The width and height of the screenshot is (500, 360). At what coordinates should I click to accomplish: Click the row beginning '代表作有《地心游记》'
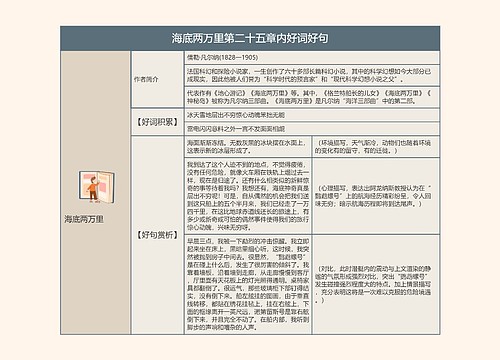click(x=312, y=97)
